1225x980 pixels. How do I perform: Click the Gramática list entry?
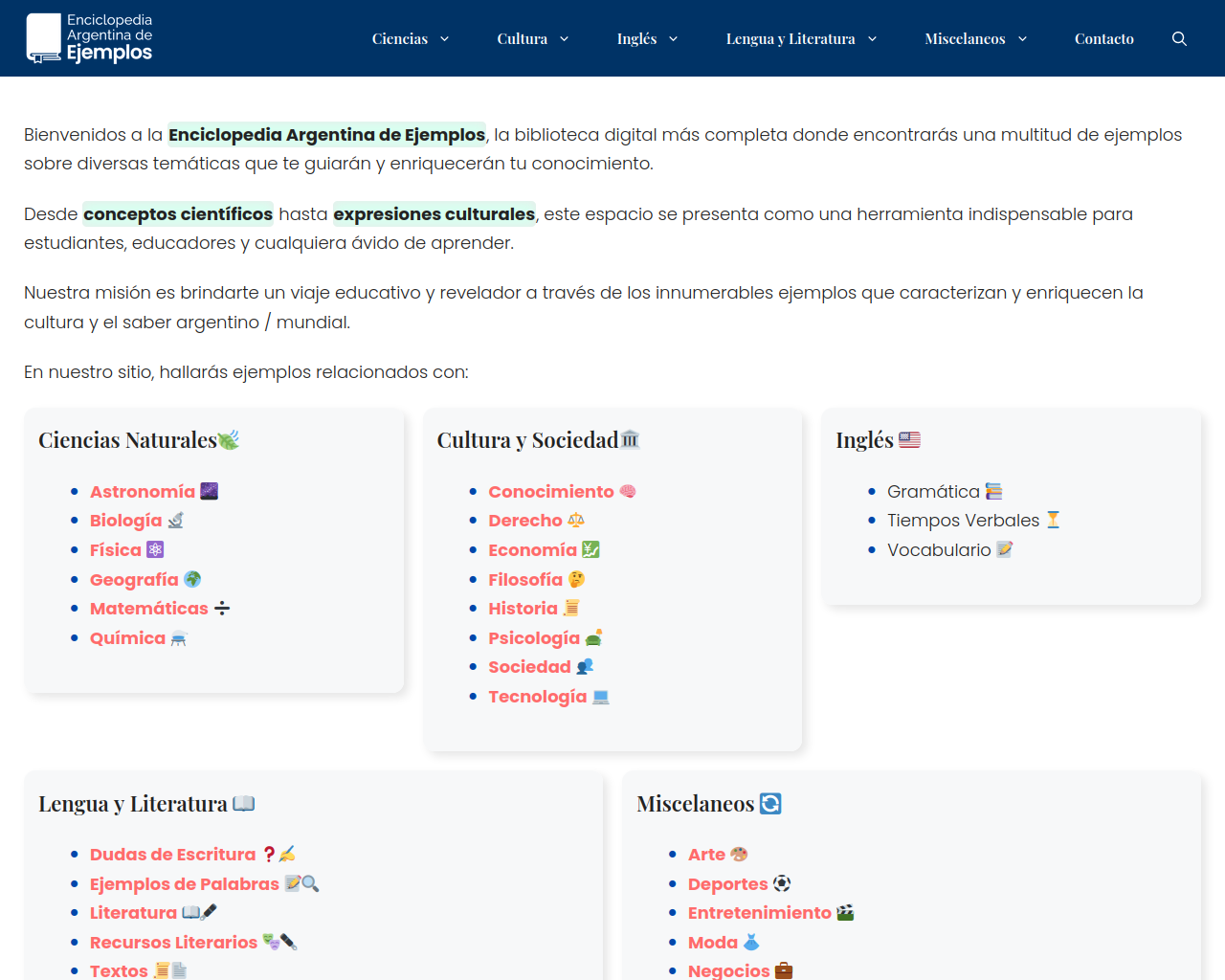tap(933, 492)
